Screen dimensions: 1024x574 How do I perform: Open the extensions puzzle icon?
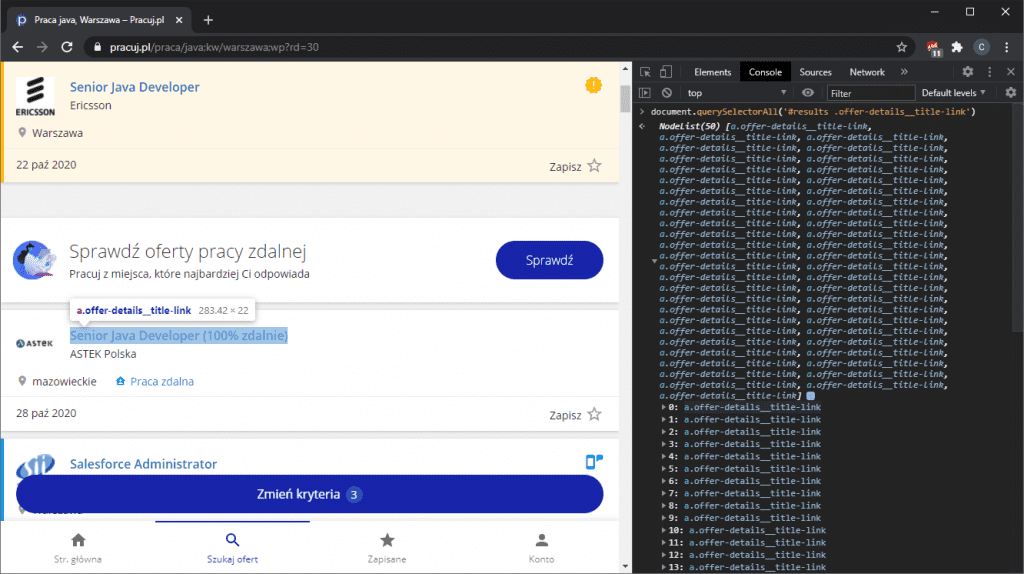[x=957, y=47]
